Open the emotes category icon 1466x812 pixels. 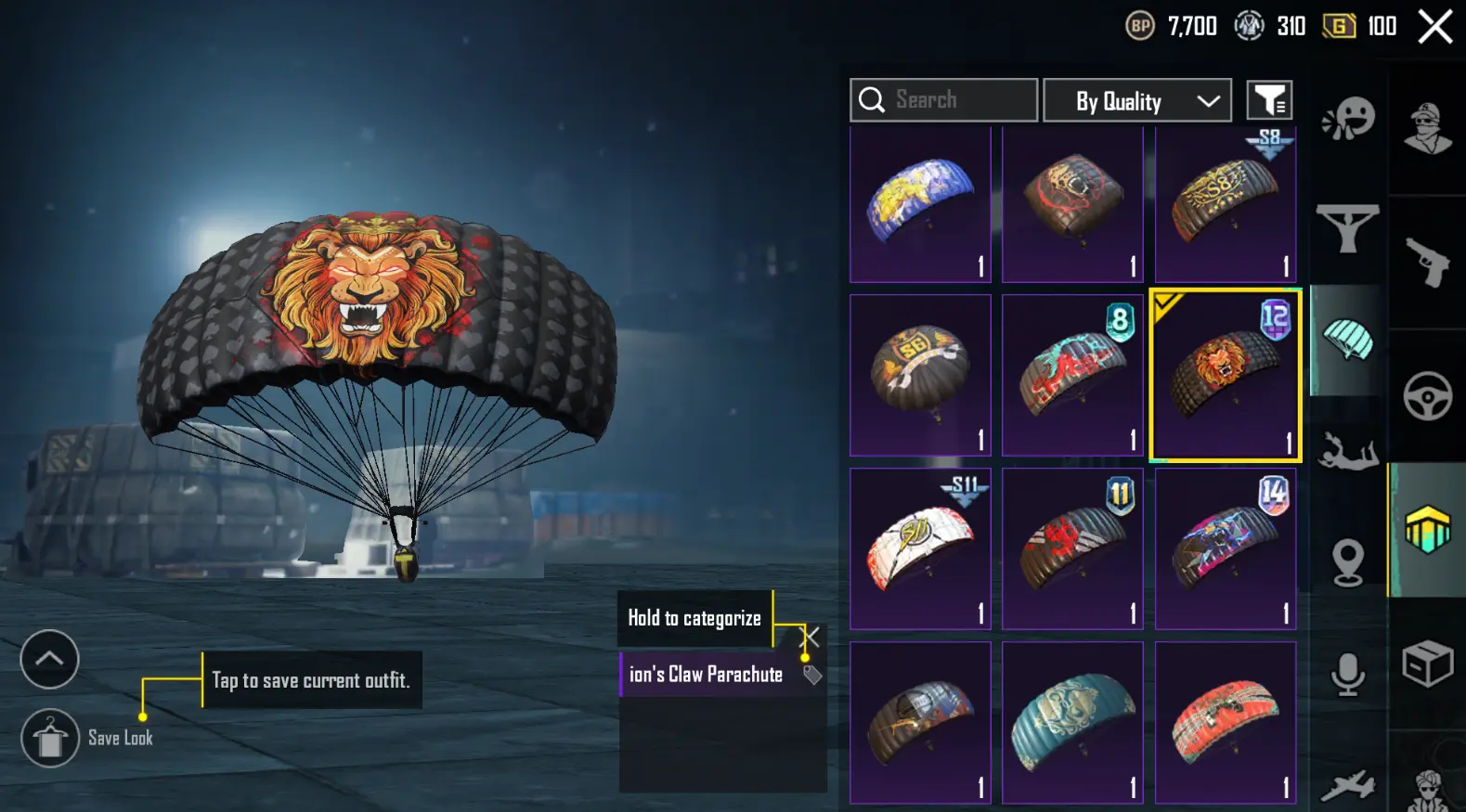1348,119
